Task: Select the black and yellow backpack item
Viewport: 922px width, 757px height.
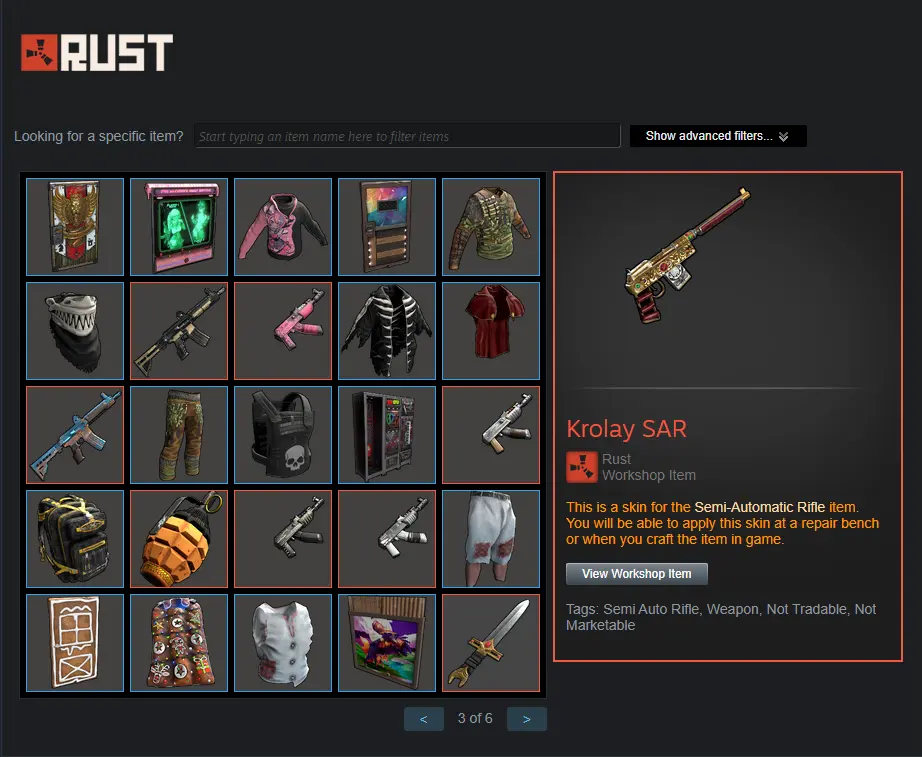Action: [x=75, y=539]
